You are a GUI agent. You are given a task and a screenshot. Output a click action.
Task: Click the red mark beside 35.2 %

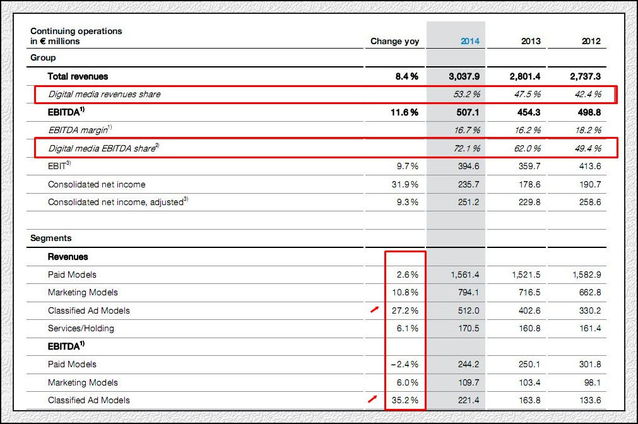pos(374,400)
